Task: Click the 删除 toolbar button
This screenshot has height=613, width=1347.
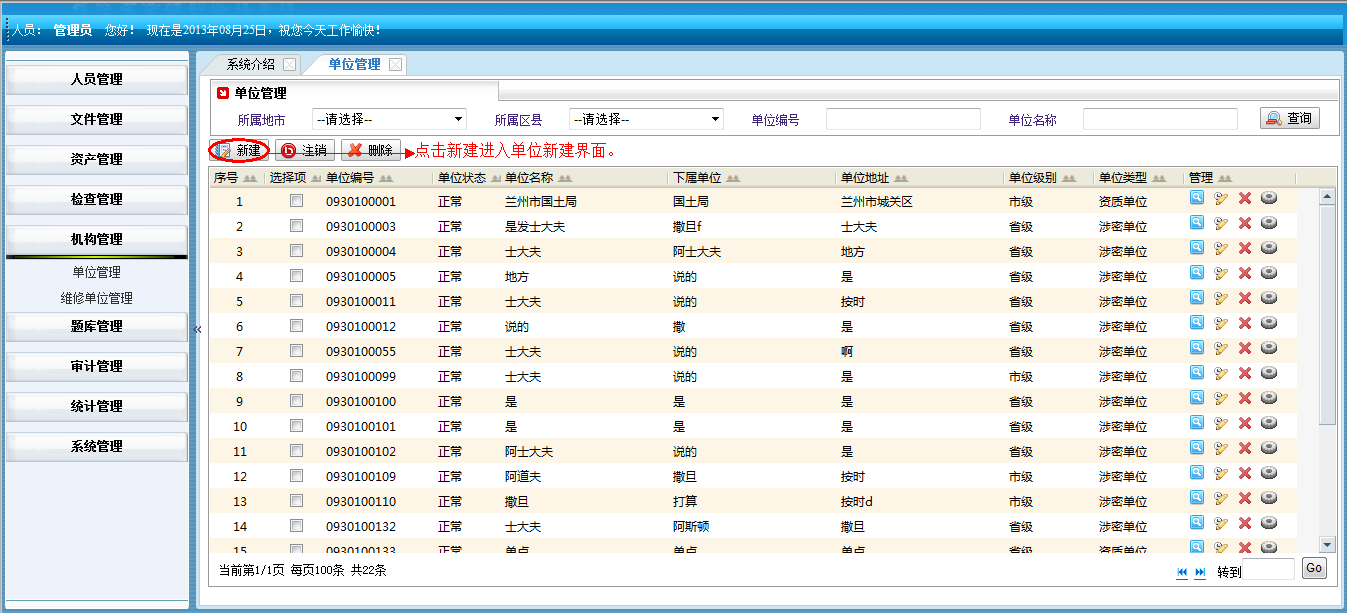Action: click(x=371, y=150)
